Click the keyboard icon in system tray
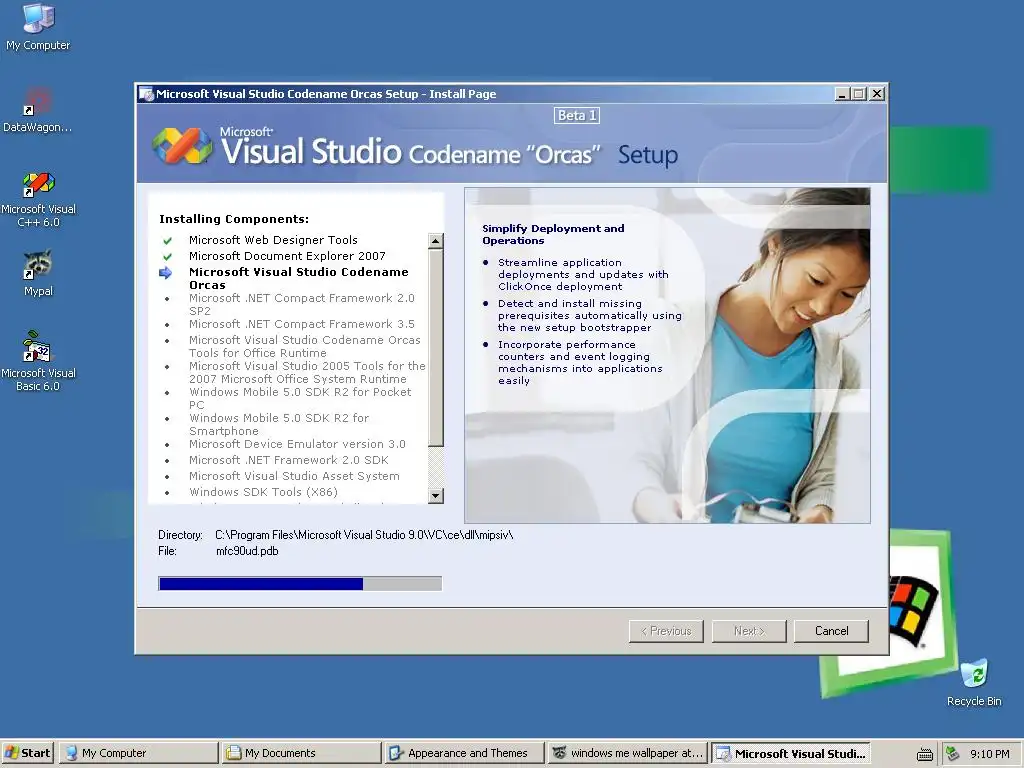The height and width of the screenshot is (768, 1024). point(924,754)
